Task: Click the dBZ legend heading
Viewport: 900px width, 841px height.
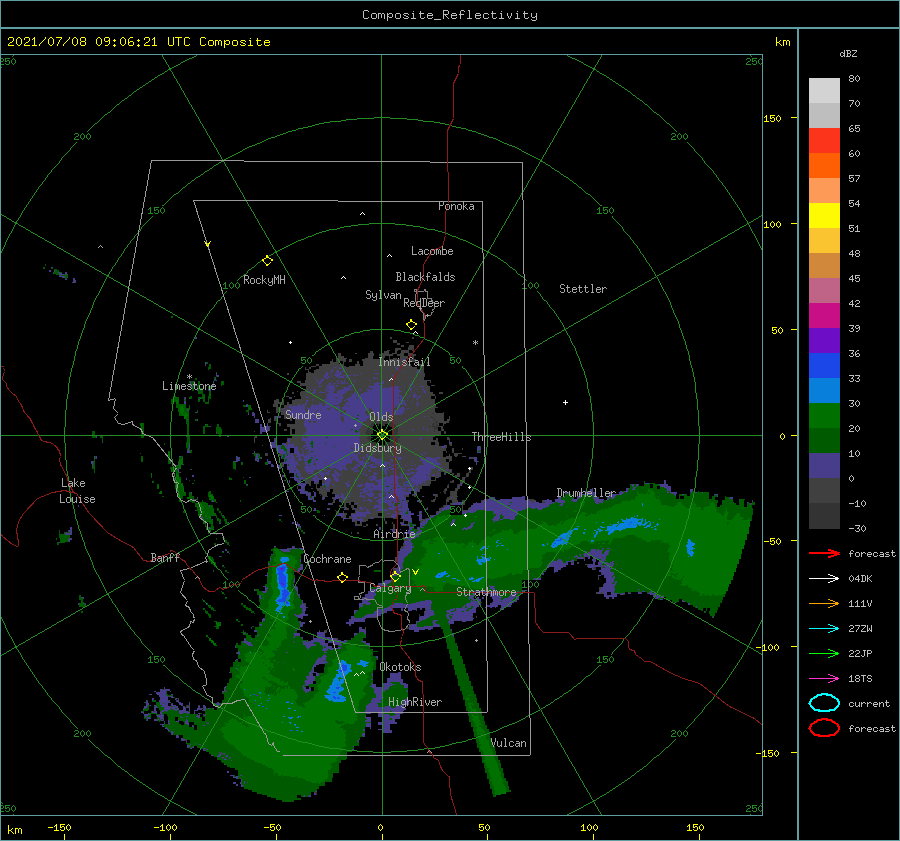Action: click(x=848, y=53)
